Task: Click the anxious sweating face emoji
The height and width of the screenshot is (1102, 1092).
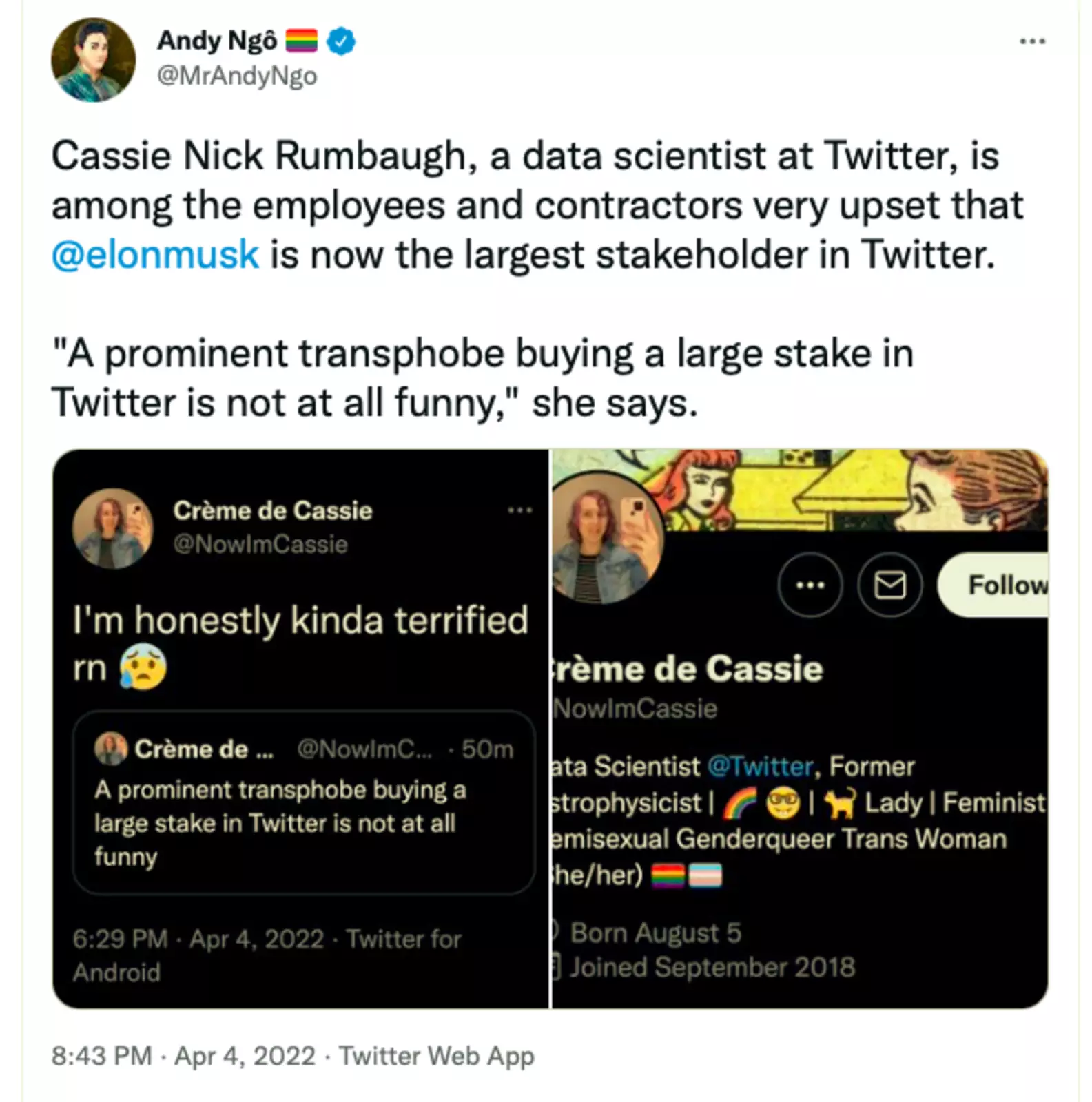Action: click(x=143, y=669)
